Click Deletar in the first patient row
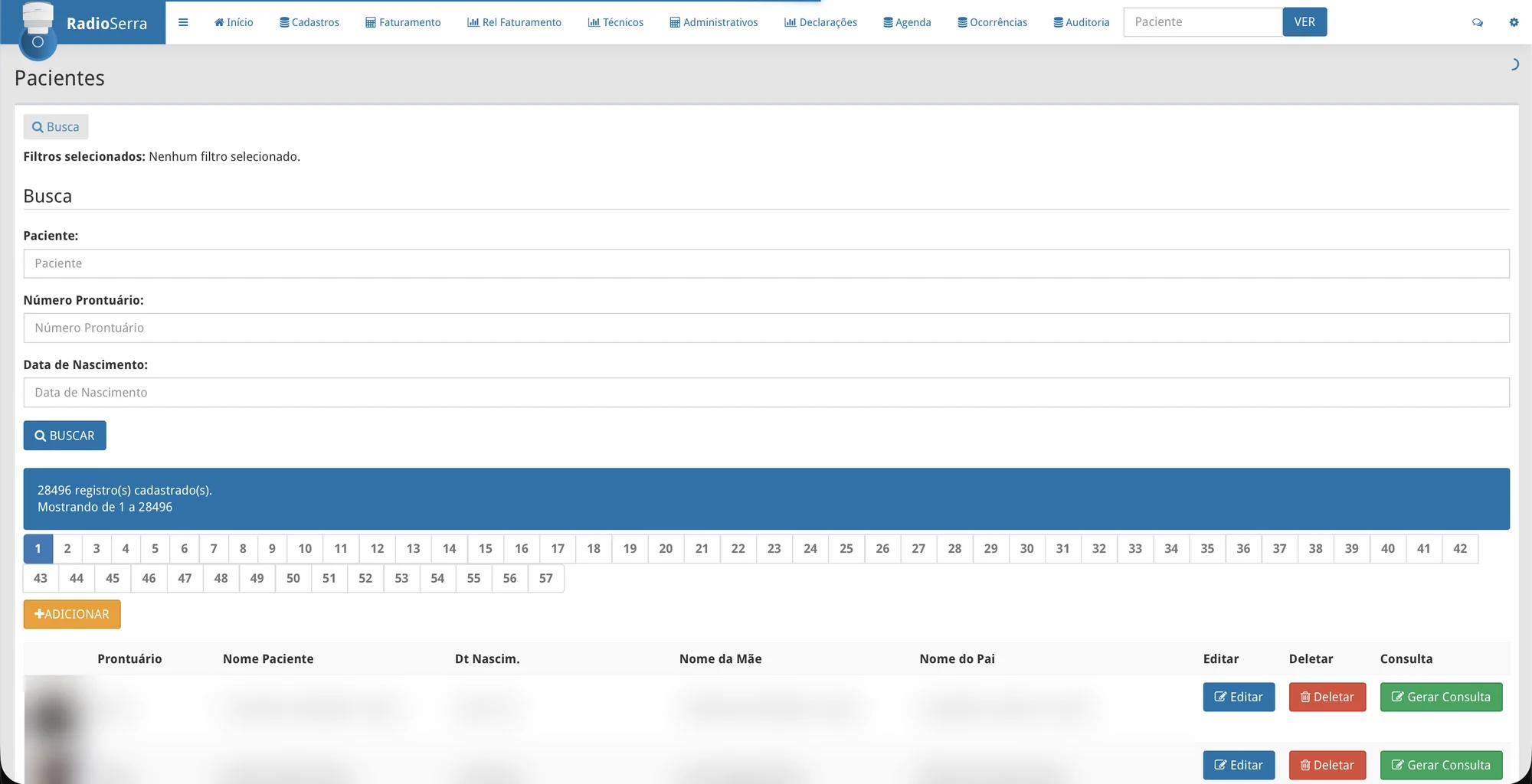 tap(1327, 697)
